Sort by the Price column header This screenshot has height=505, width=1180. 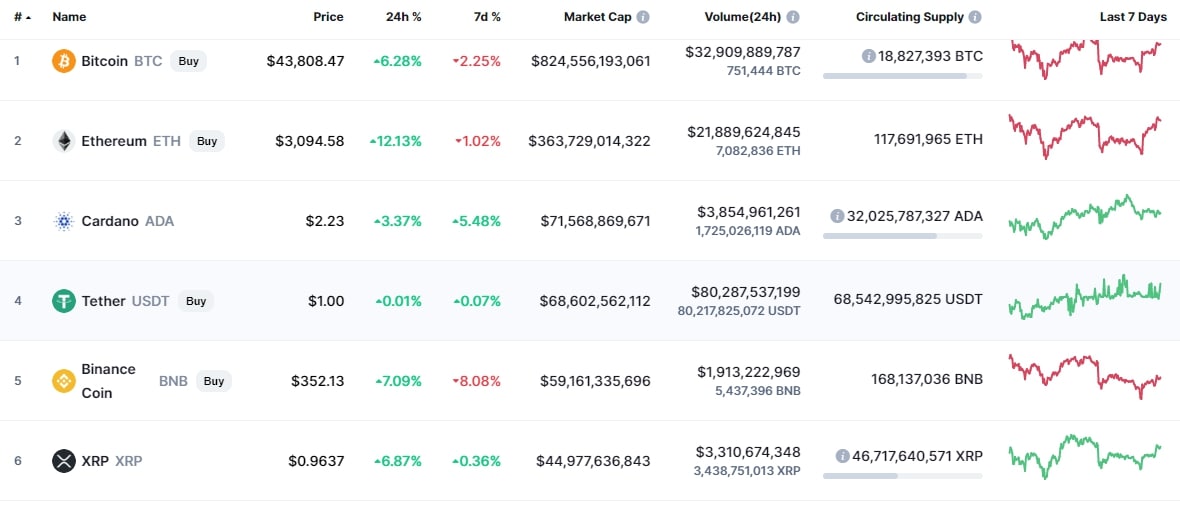[x=327, y=17]
